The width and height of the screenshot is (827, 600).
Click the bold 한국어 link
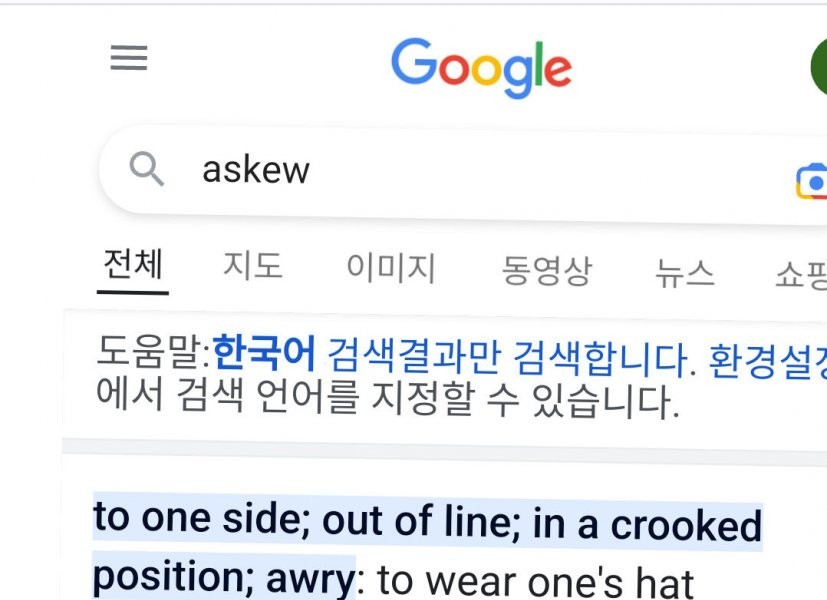coord(265,353)
